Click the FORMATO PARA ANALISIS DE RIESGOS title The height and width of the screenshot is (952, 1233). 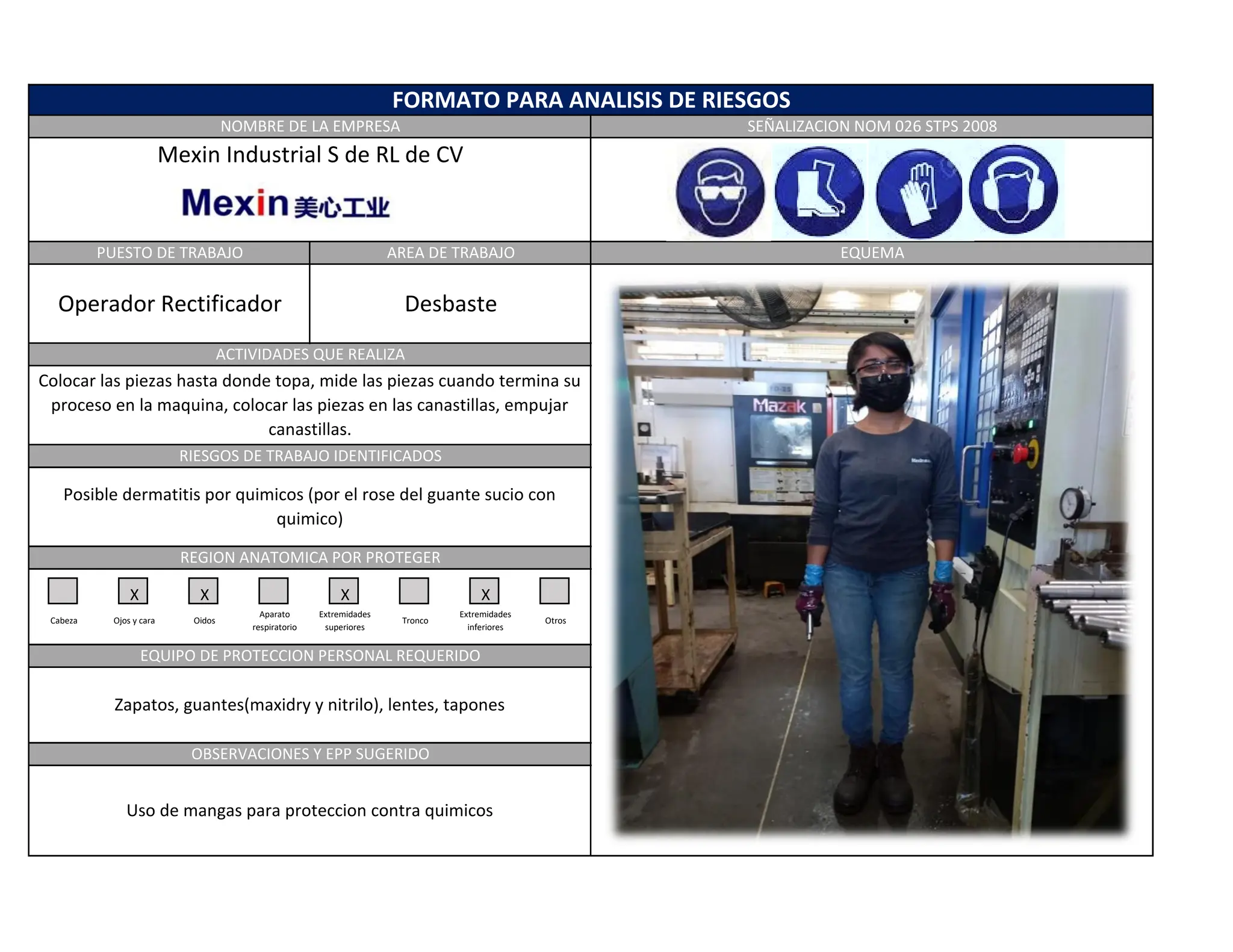(591, 100)
